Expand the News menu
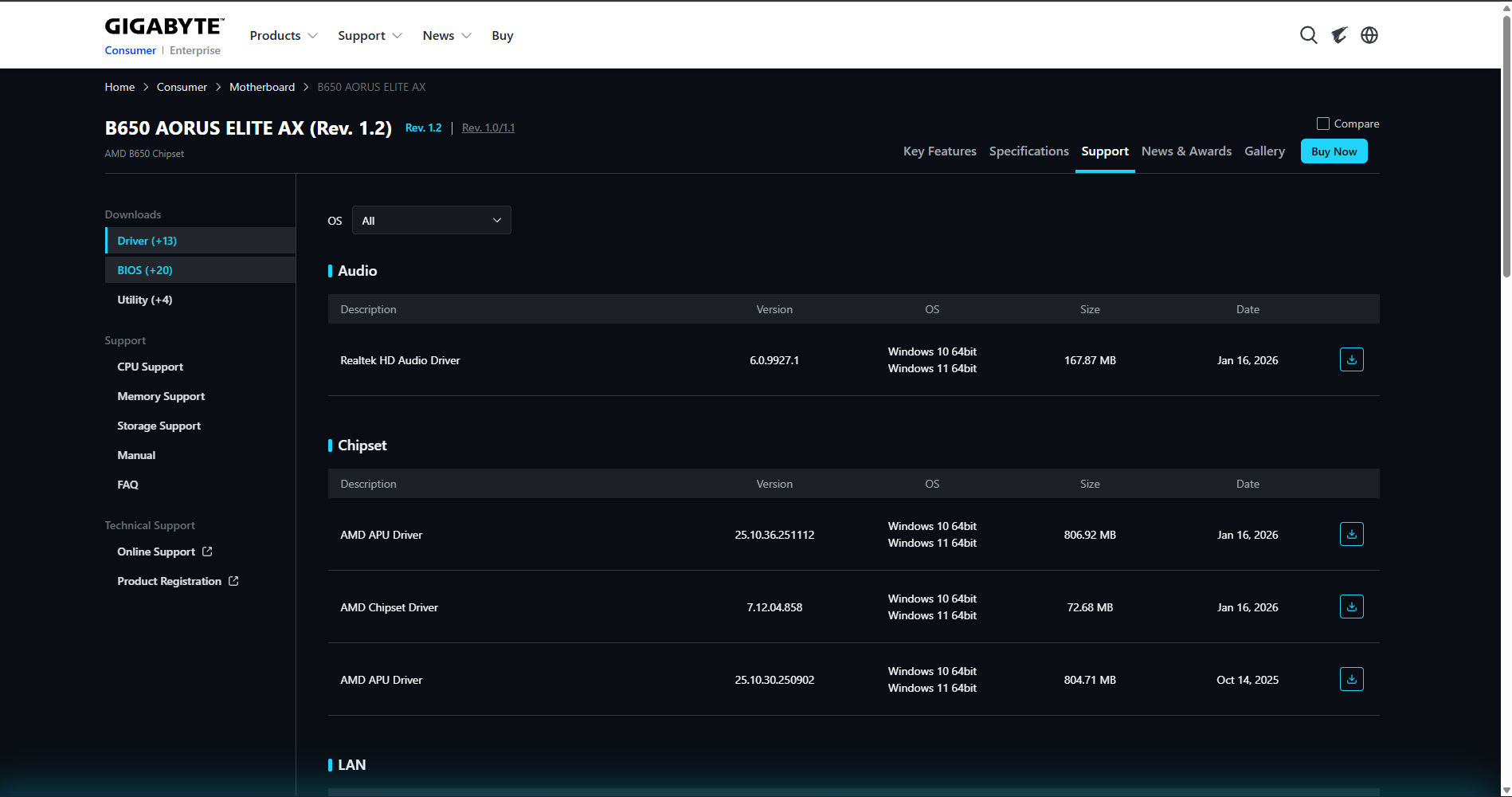The image size is (1512, 797). [447, 36]
